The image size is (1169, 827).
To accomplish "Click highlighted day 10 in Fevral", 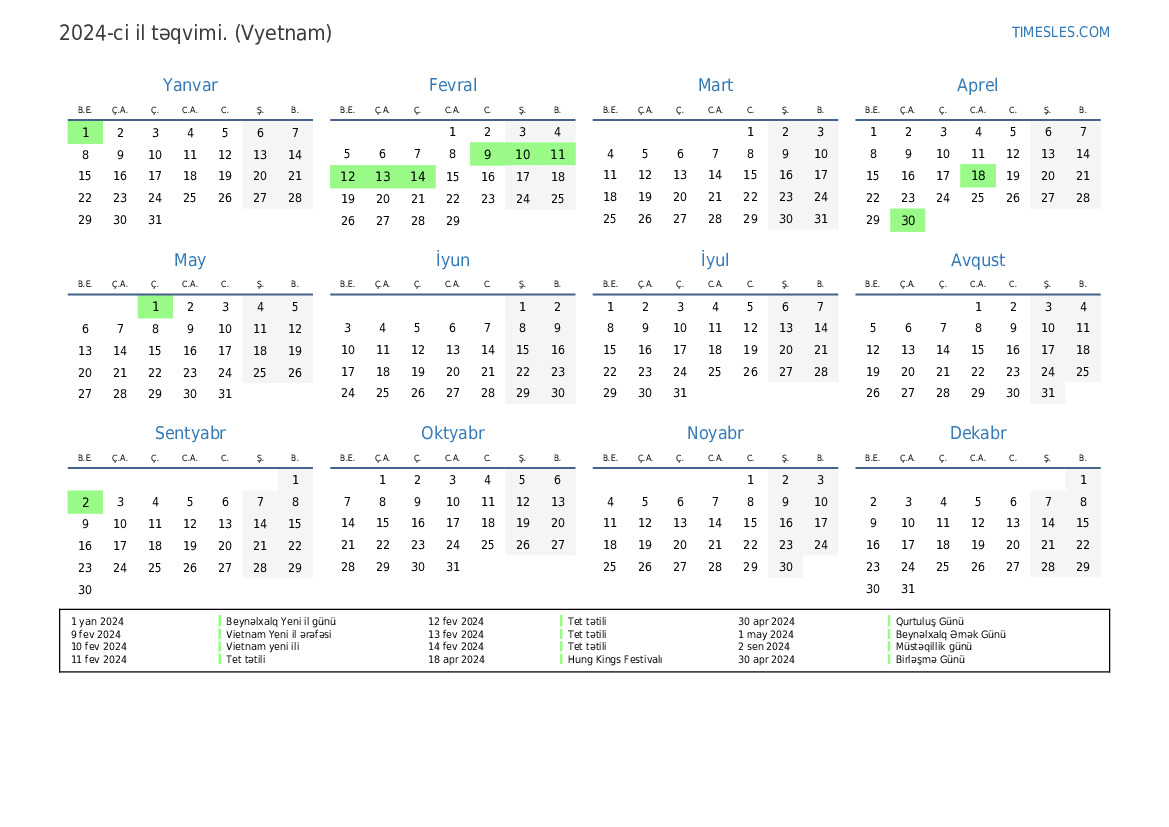I will click(x=523, y=154).
